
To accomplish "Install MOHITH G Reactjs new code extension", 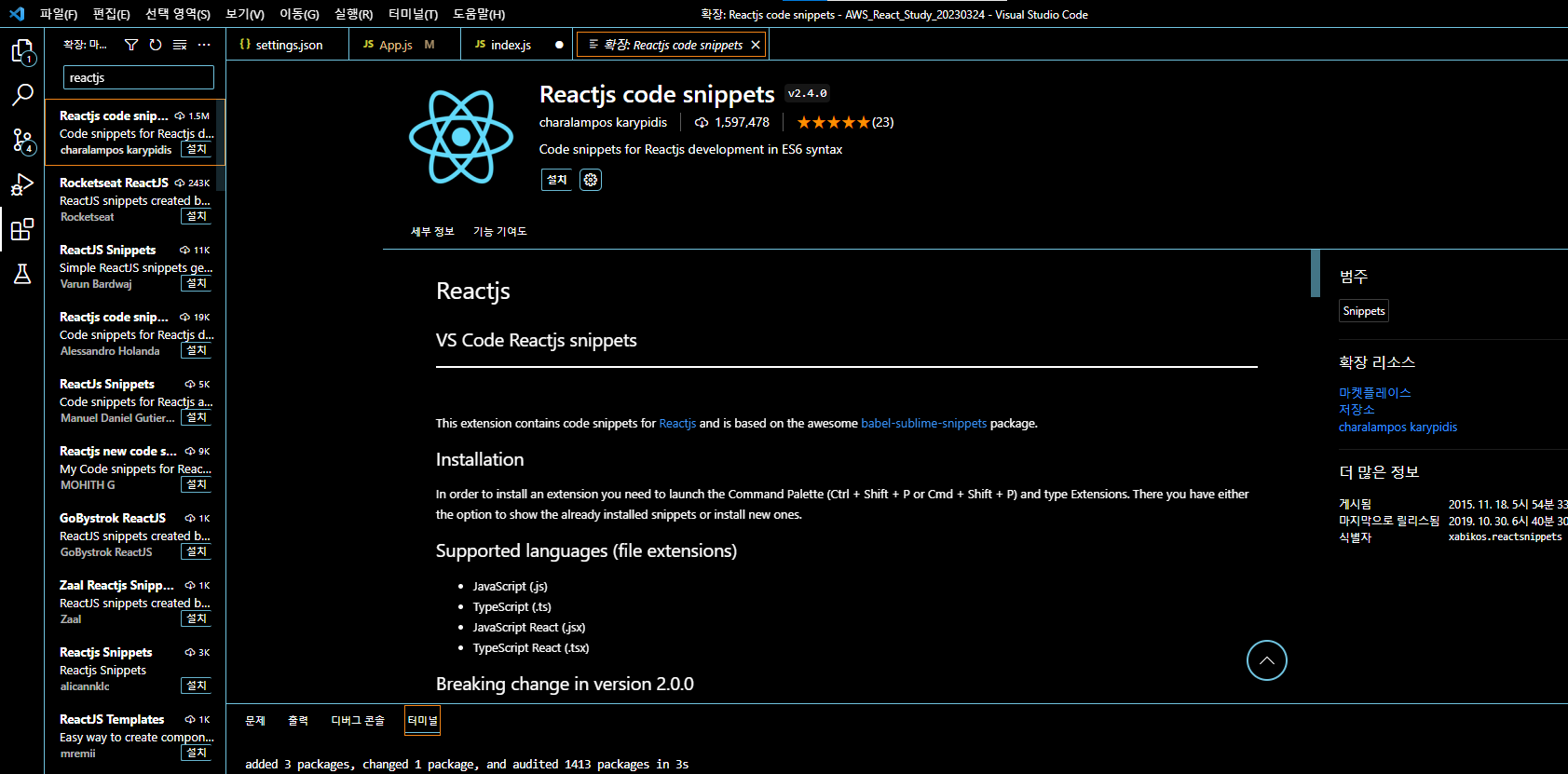I will 197,484.
